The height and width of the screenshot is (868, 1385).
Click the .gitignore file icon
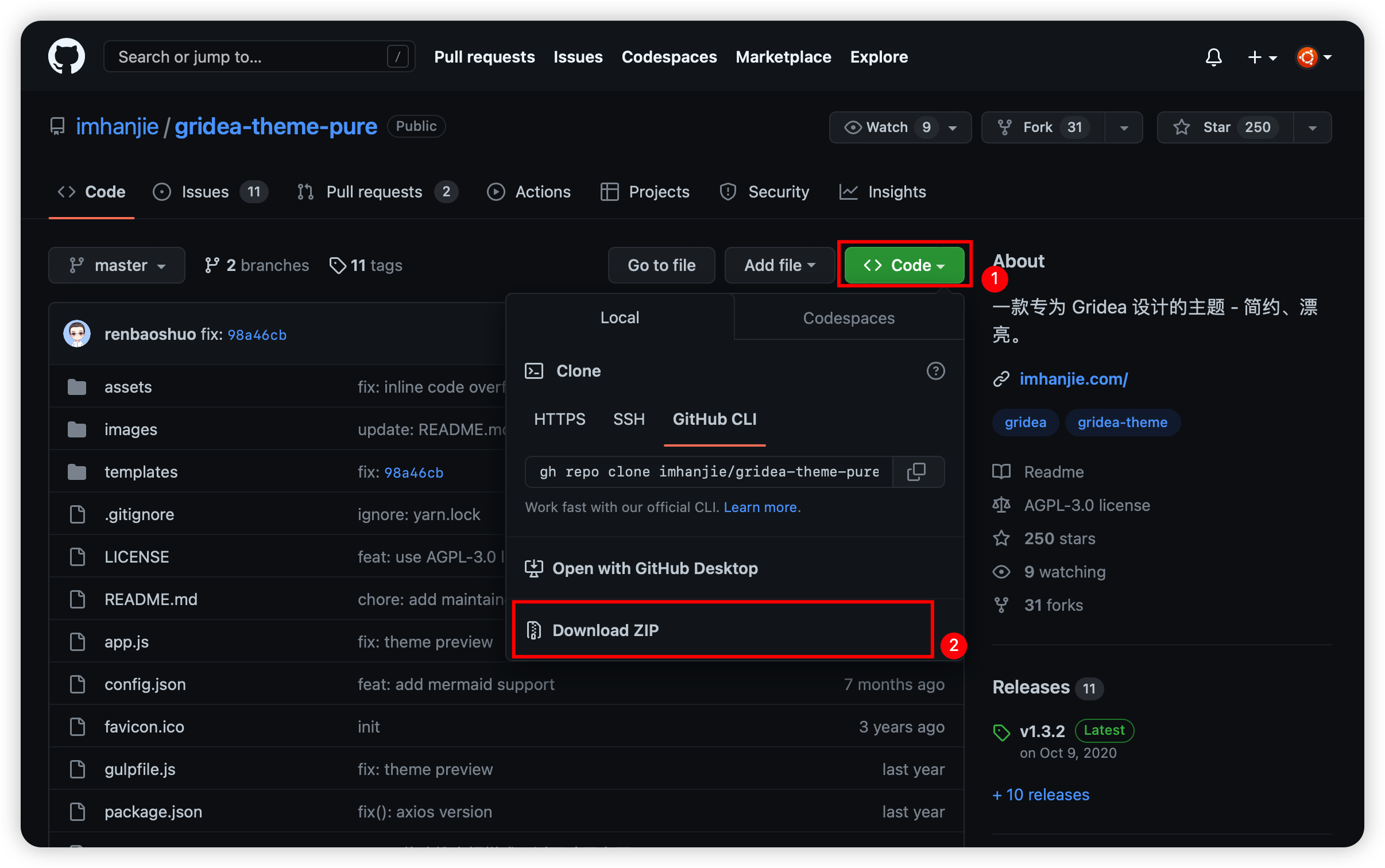[77, 514]
